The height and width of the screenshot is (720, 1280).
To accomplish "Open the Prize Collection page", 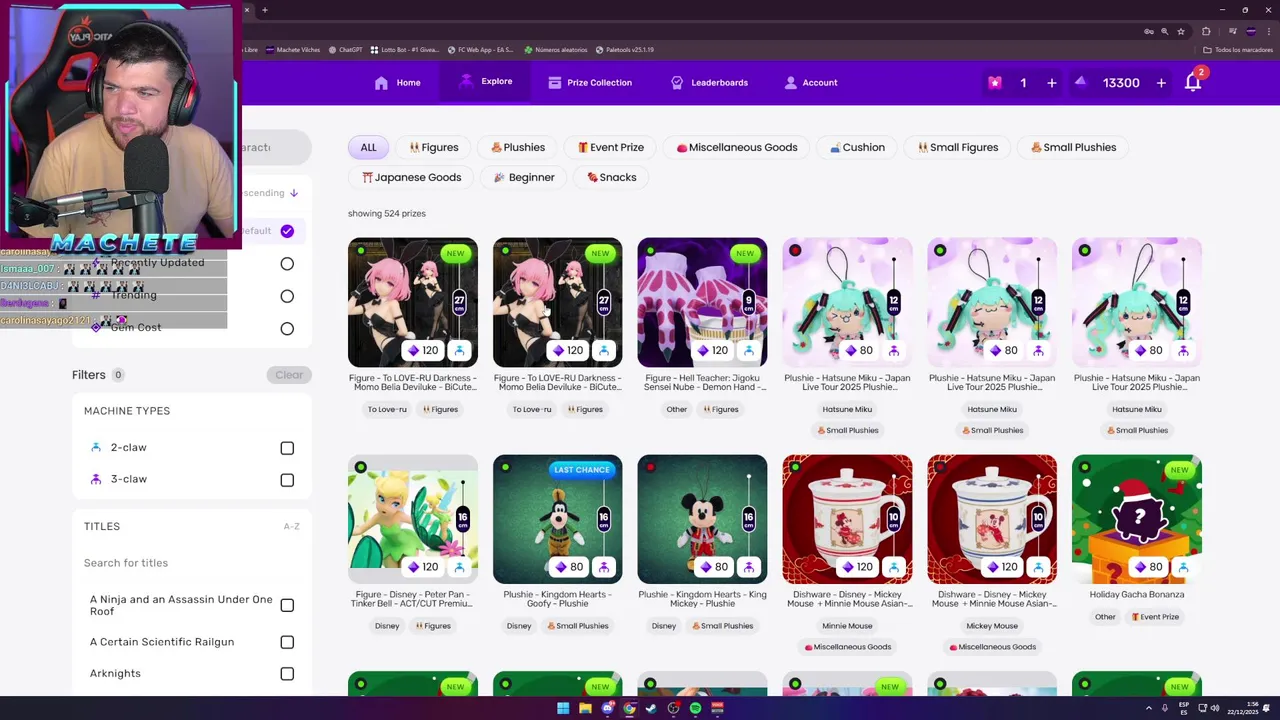I will (590, 83).
